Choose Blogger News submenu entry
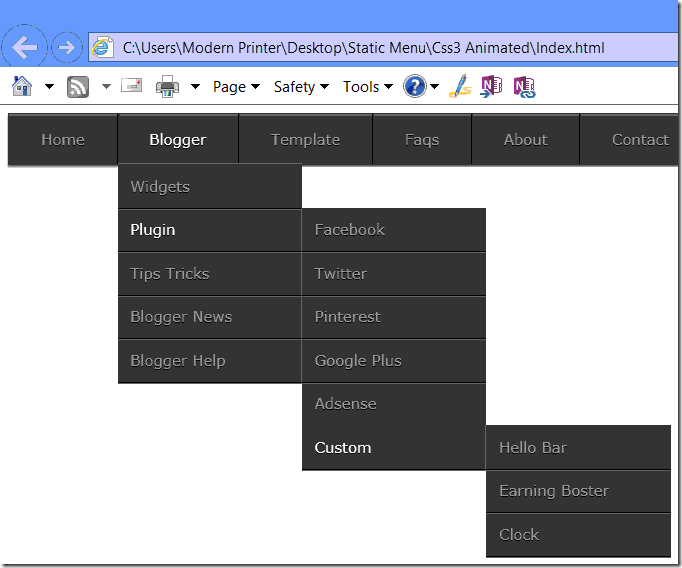 tap(210, 317)
